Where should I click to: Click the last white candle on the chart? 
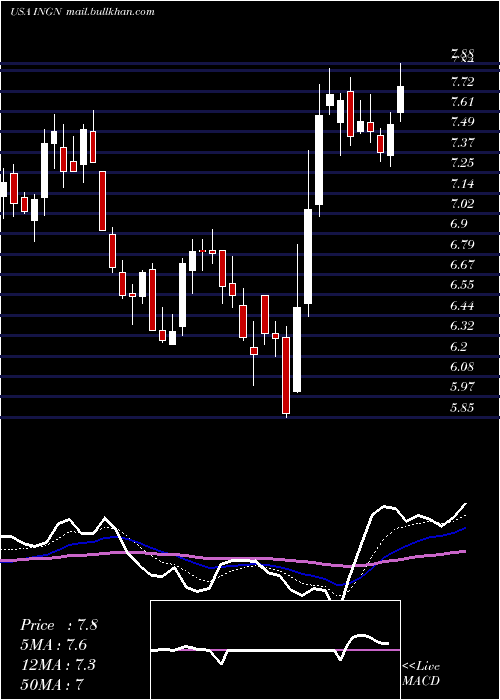pyautogui.click(x=400, y=99)
